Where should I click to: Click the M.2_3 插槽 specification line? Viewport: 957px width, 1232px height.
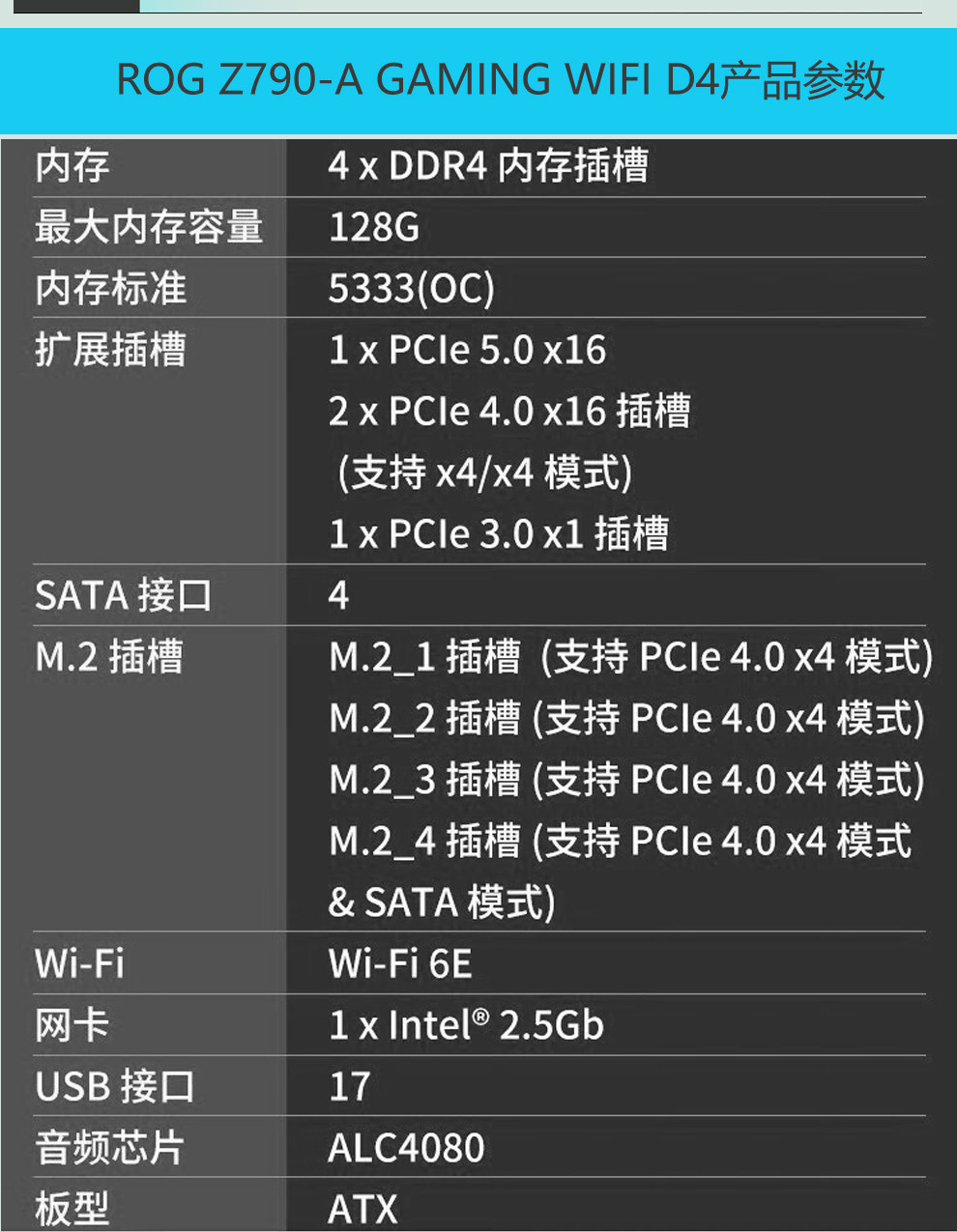627,780
